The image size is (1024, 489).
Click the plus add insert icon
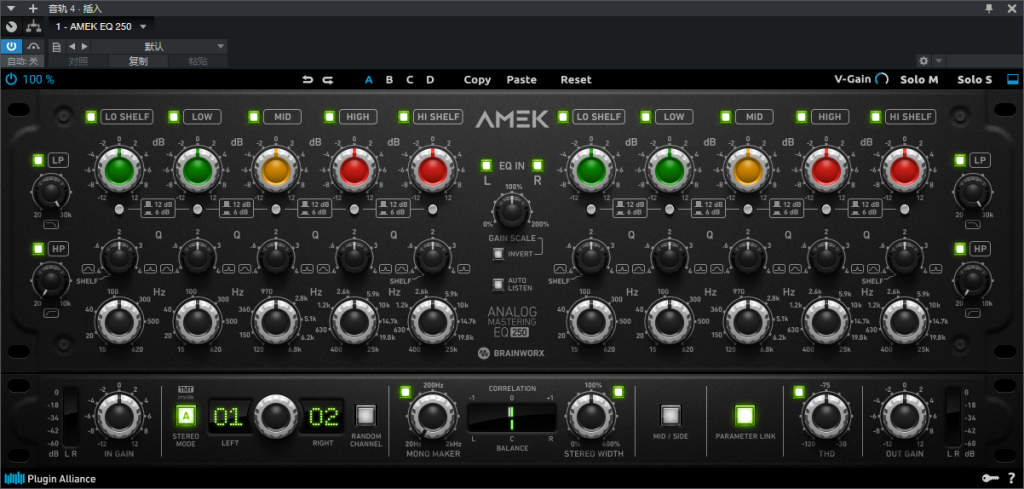click(33, 8)
